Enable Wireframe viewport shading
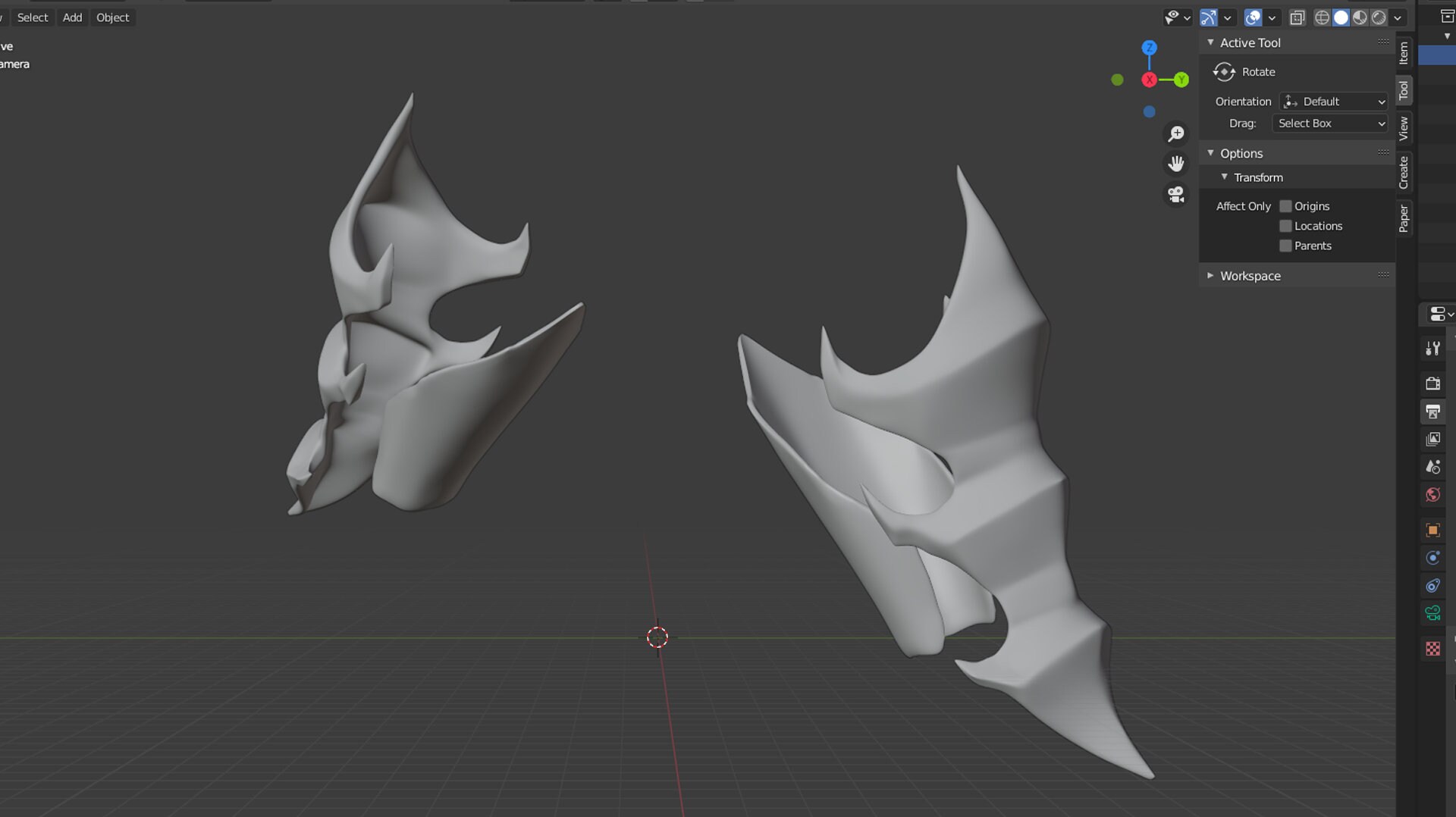This screenshot has height=817, width=1456. [1322, 17]
